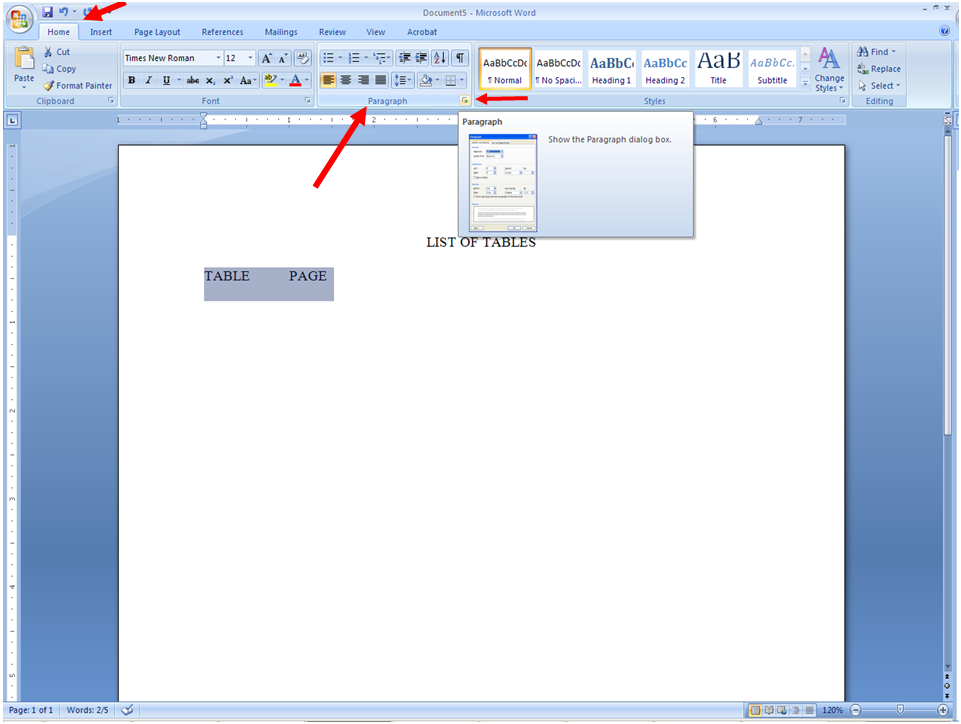Toggle italic formatting
The height and width of the screenshot is (724, 961).
click(x=148, y=79)
